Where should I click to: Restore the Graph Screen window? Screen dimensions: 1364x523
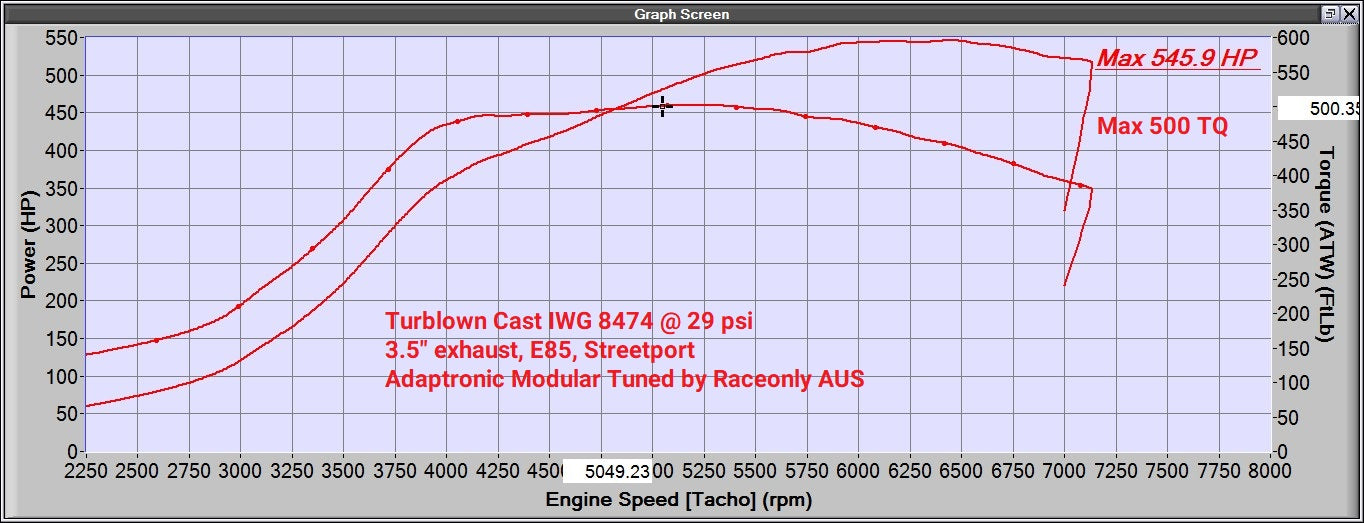point(1329,14)
